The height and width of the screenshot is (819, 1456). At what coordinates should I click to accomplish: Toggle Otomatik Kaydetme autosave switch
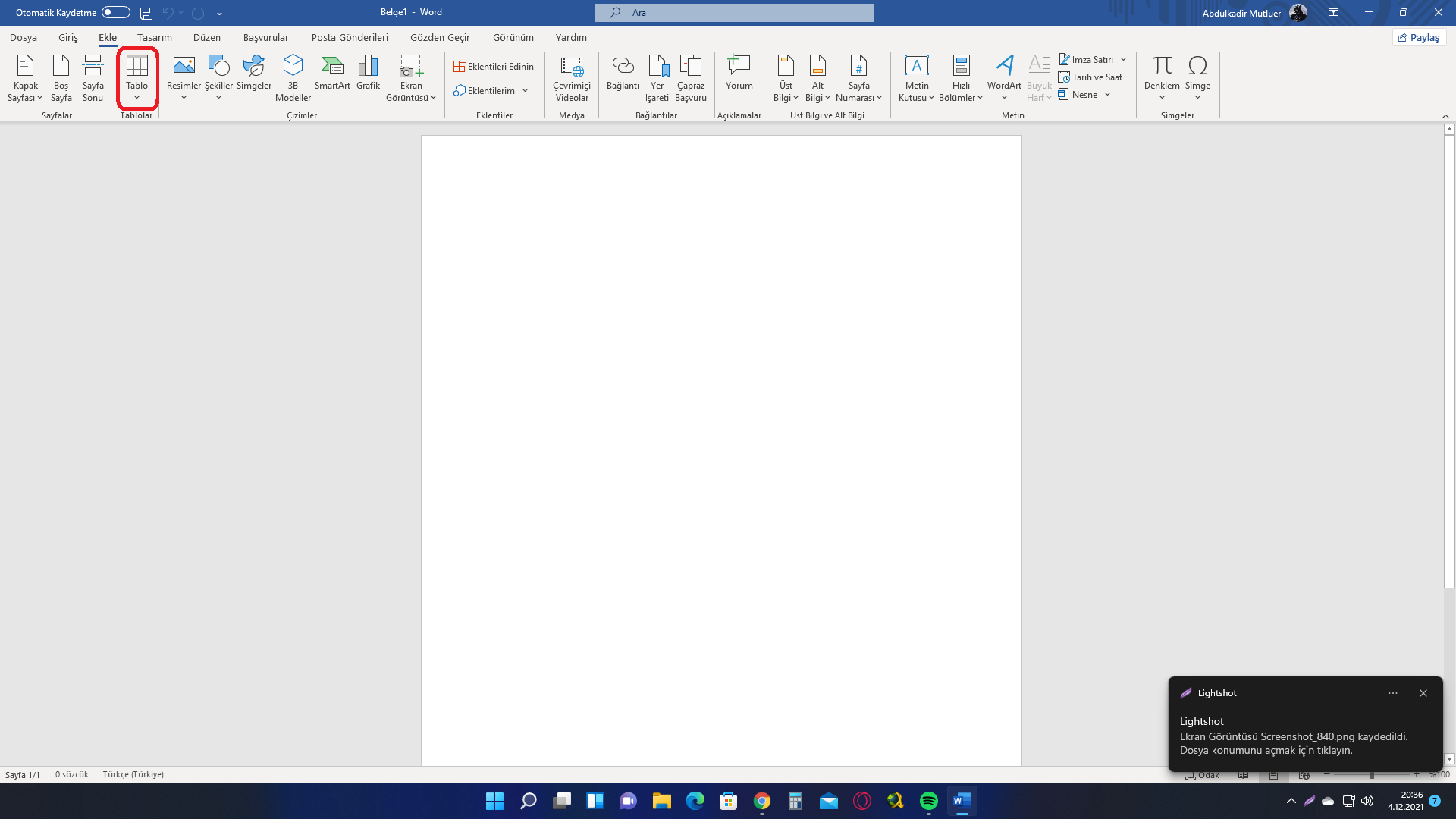point(115,12)
